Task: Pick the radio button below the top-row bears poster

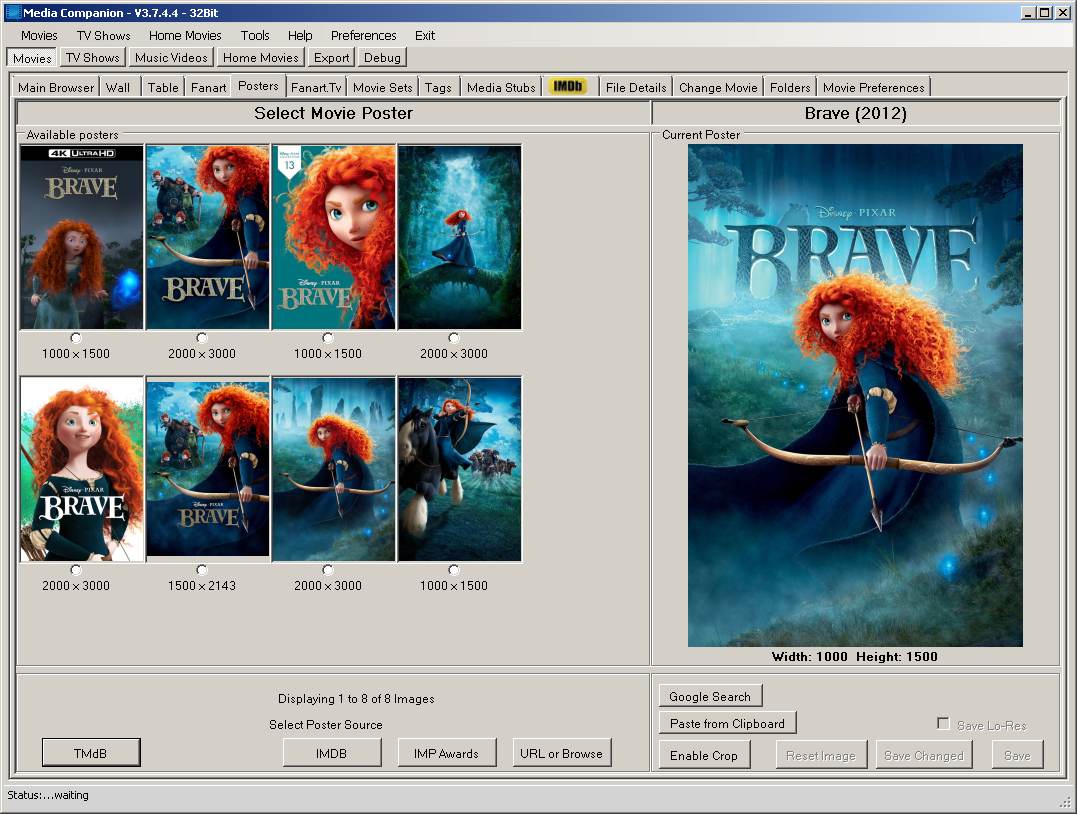Action: point(201,338)
